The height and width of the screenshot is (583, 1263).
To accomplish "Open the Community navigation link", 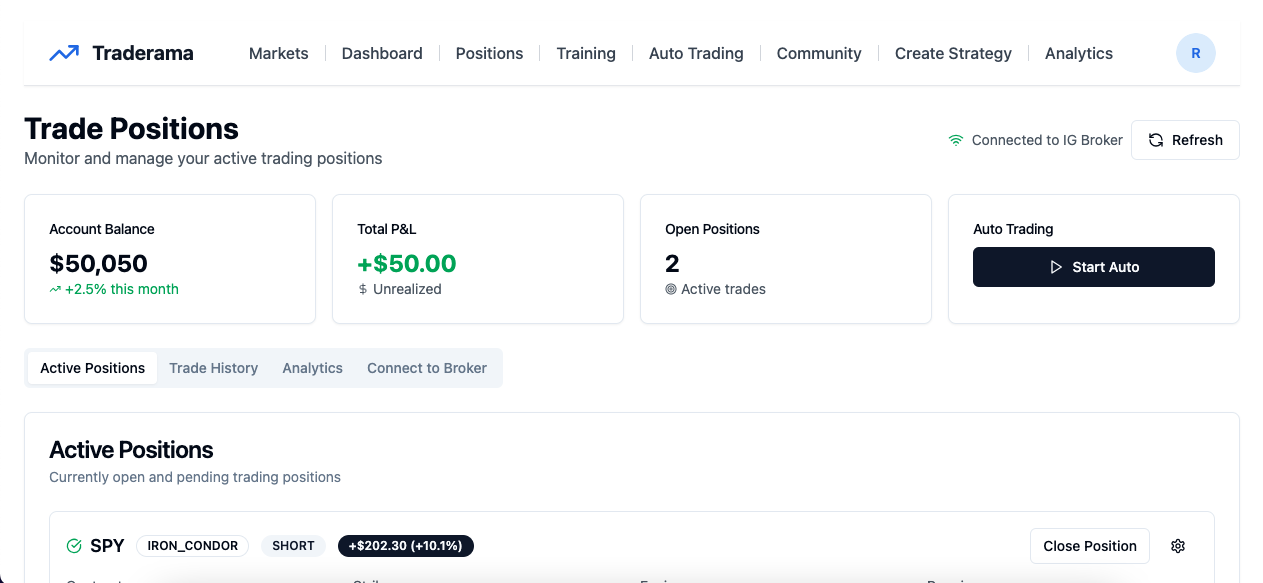I will (819, 53).
